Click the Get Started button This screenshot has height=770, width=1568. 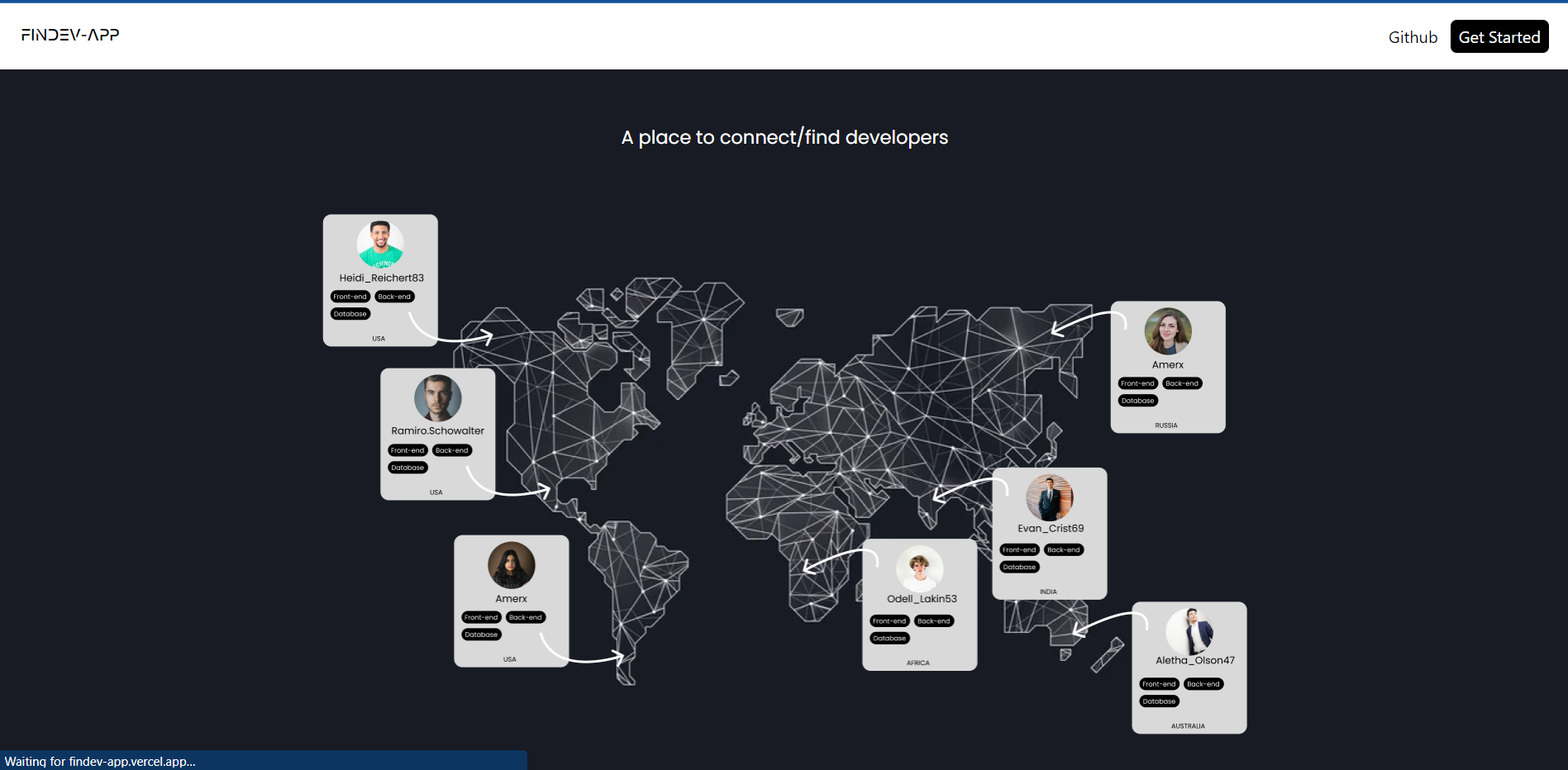(1499, 36)
